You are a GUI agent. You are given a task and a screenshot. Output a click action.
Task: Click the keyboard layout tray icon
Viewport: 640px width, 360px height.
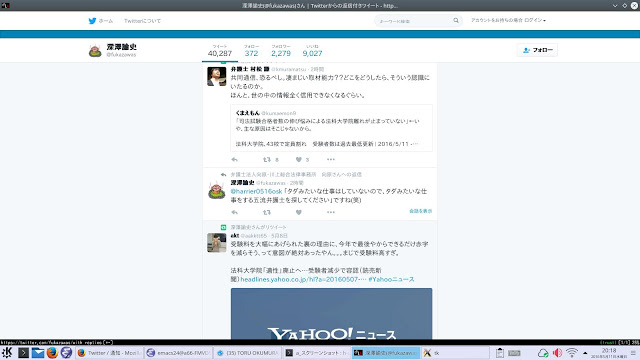[x=514, y=353]
